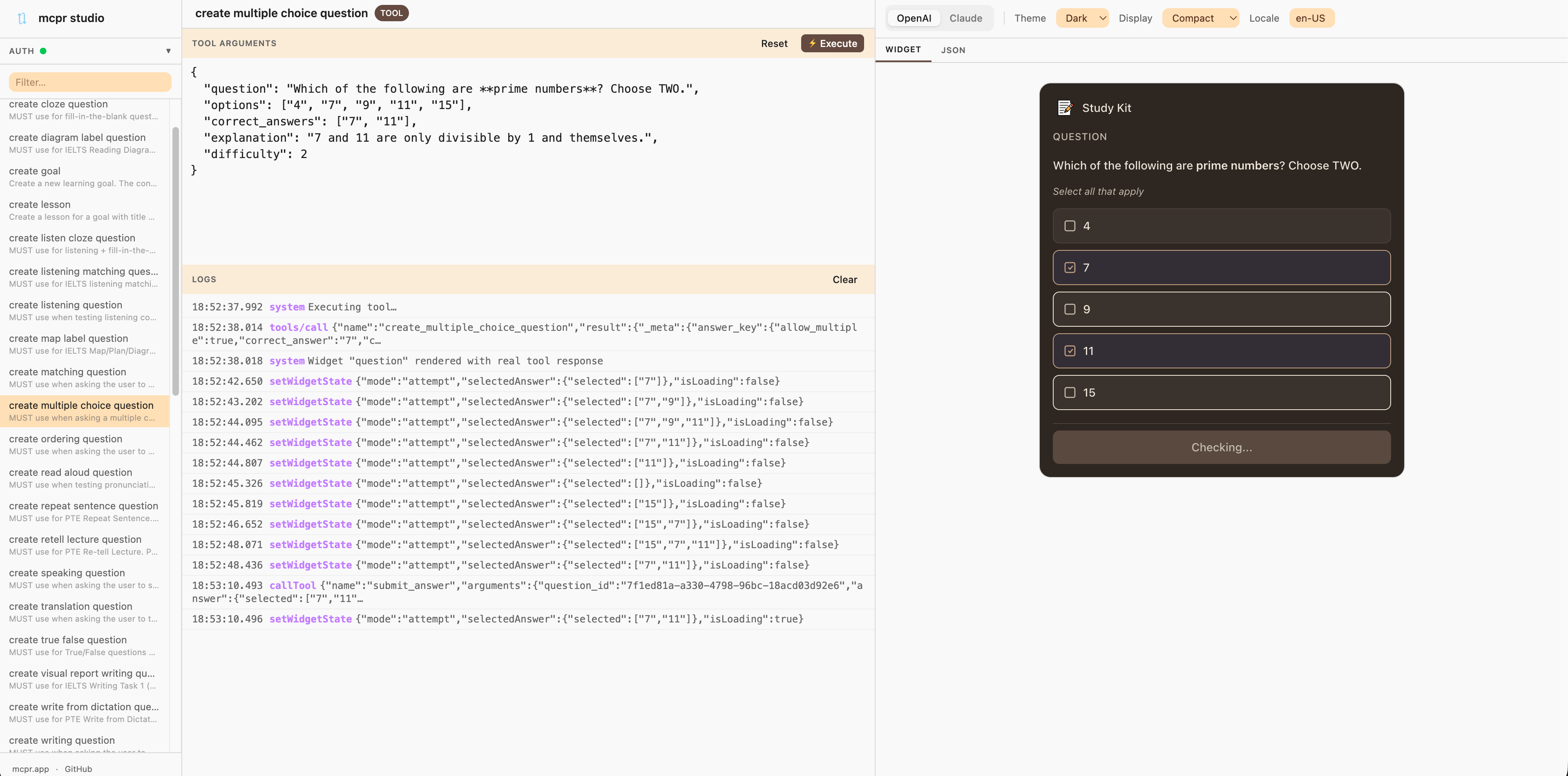Switch to the JSON tab
1568x776 pixels.
coord(953,51)
